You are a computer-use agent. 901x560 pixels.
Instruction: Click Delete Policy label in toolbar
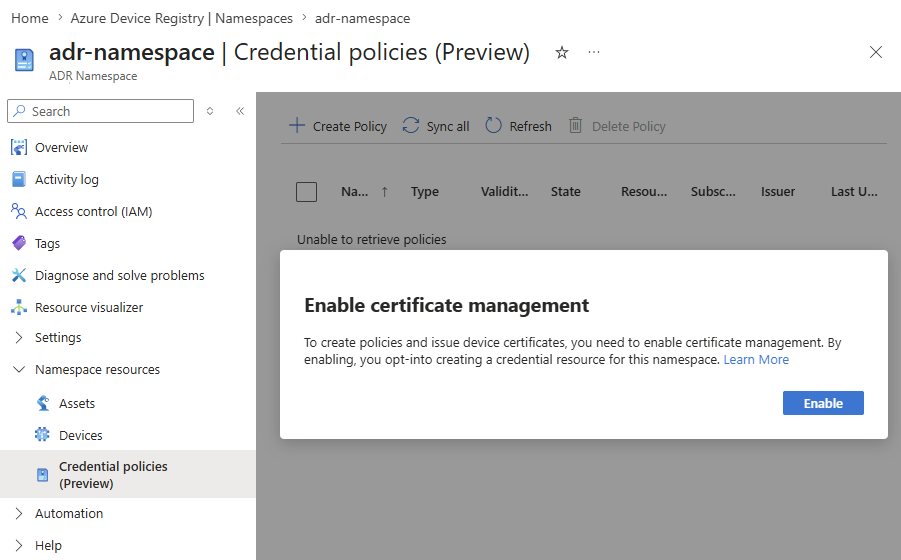pos(629,126)
